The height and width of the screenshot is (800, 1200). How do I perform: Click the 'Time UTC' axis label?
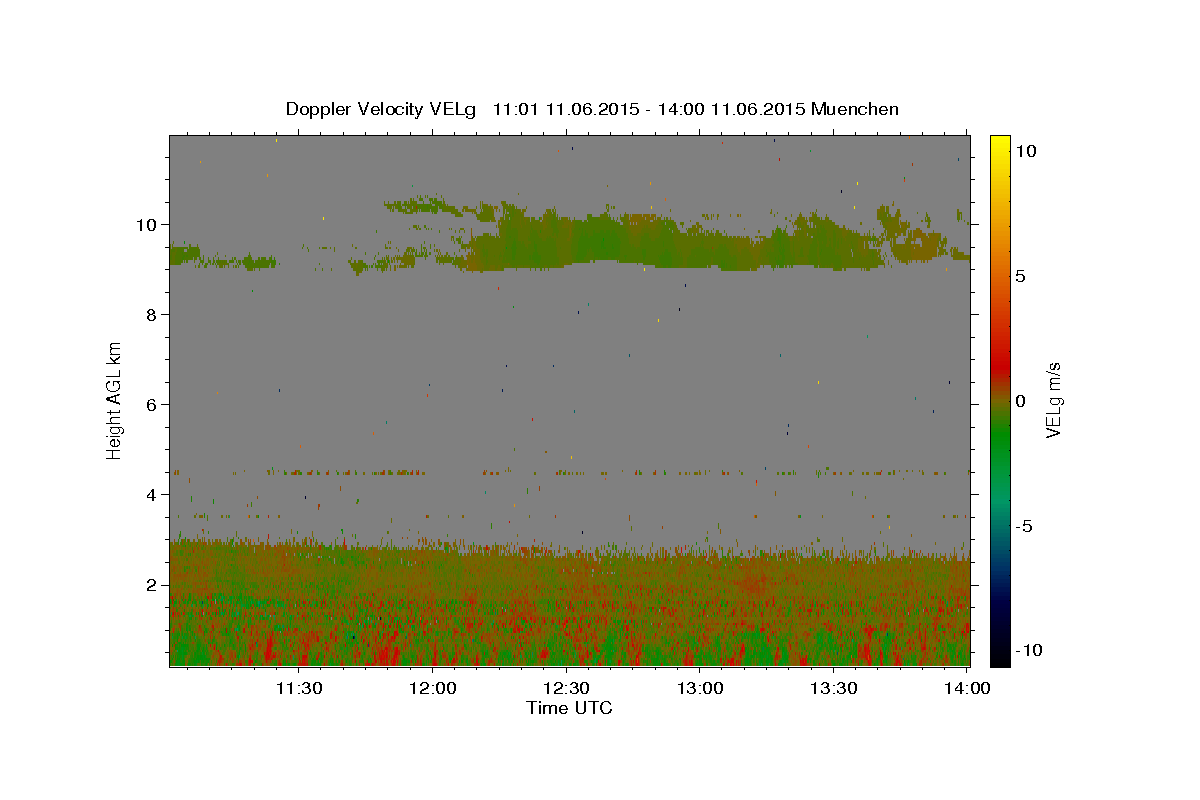[x=569, y=708]
